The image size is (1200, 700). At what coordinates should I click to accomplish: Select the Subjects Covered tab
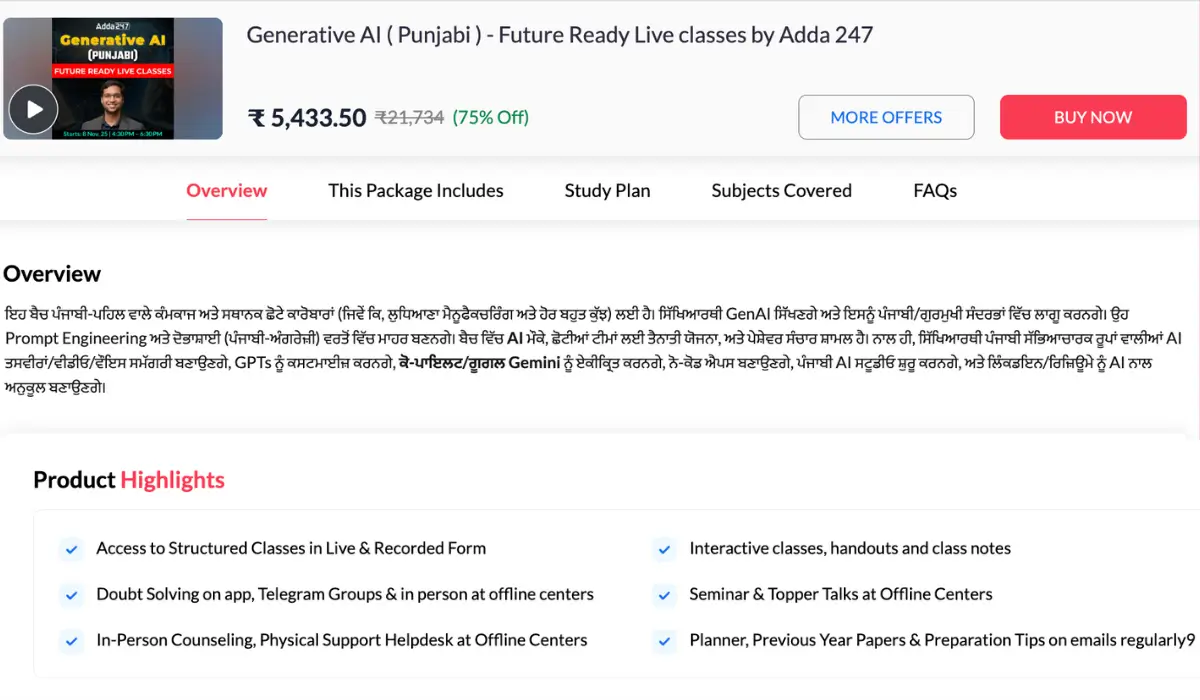781,190
